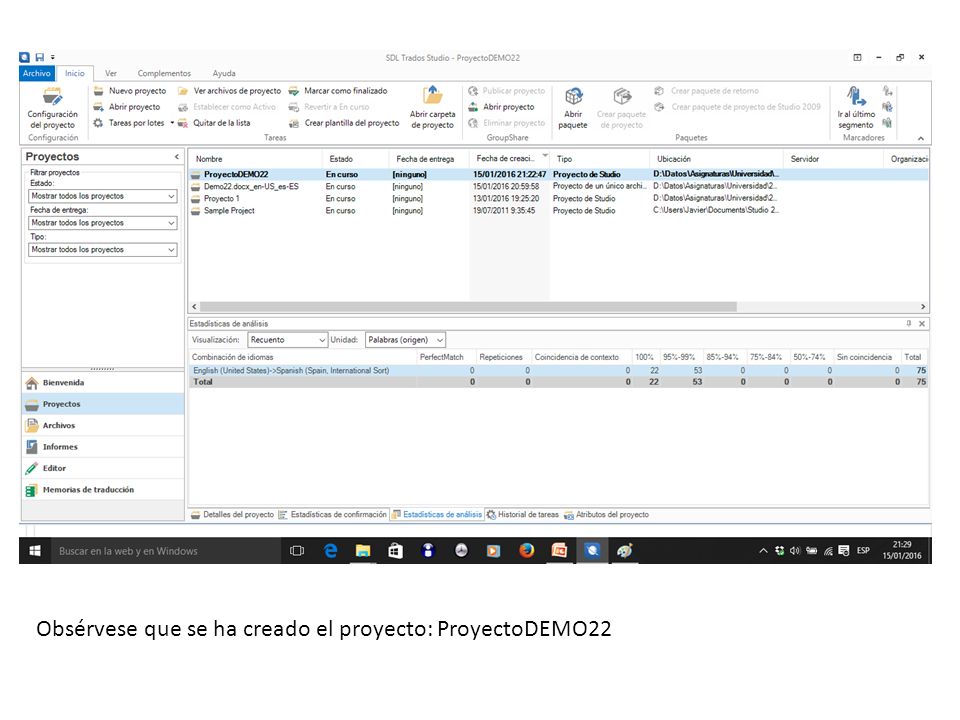Click the project list's scroll right arrow
The image size is (960, 720).
923,306
